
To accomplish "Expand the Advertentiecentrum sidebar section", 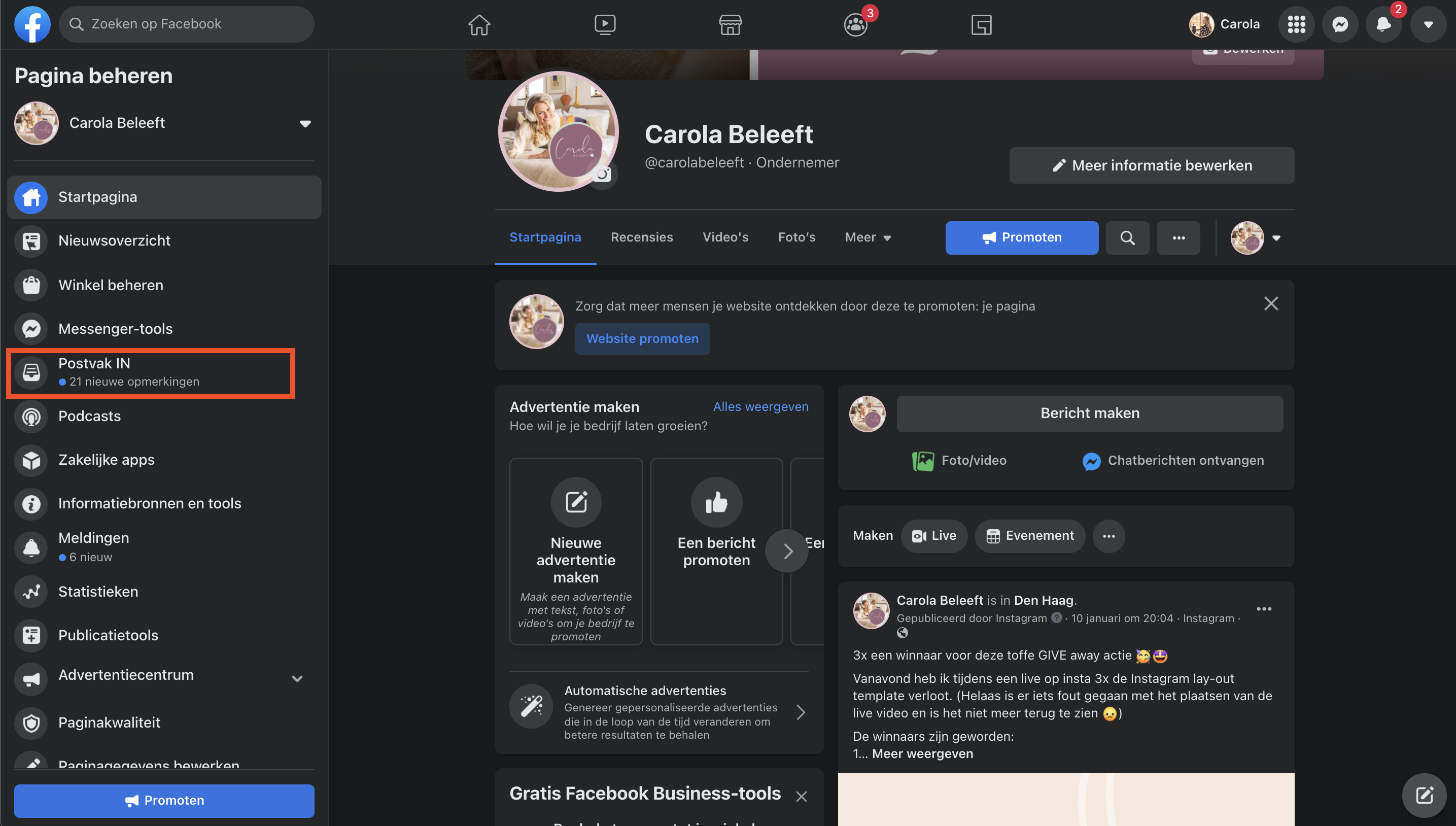I will pos(297,678).
